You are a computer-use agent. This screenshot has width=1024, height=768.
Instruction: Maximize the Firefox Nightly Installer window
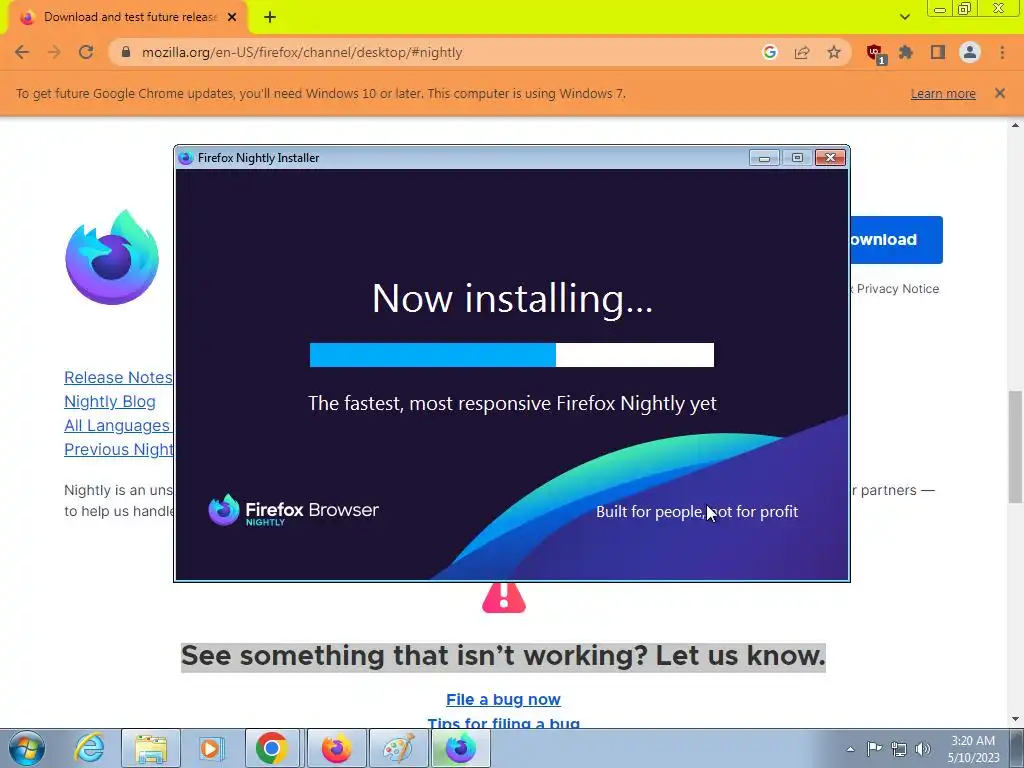[797, 157]
